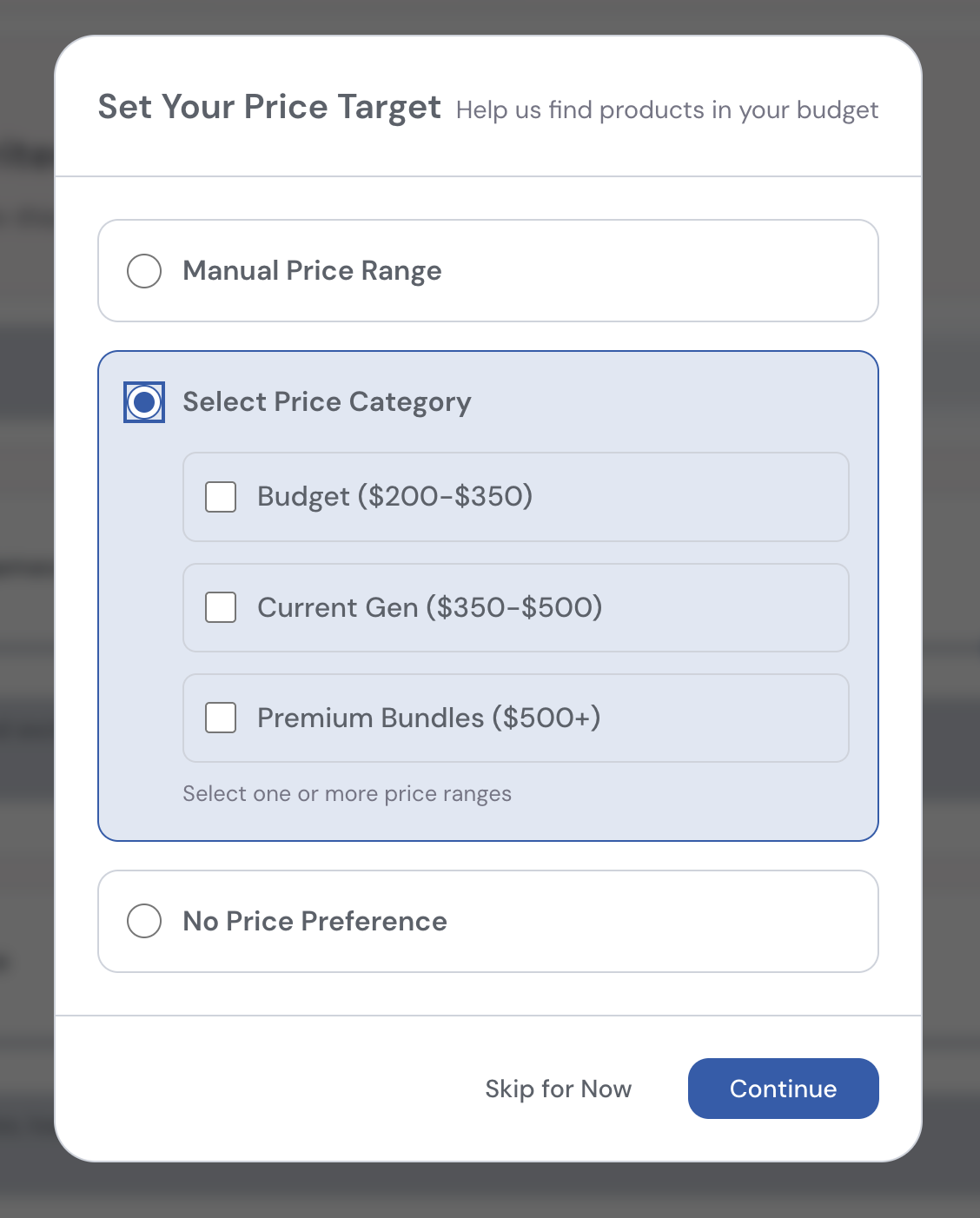Image resolution: width=980 pixels, height=1218 pixels.
Task: Click the No Price Preference label text
Action: pos(315,921)
